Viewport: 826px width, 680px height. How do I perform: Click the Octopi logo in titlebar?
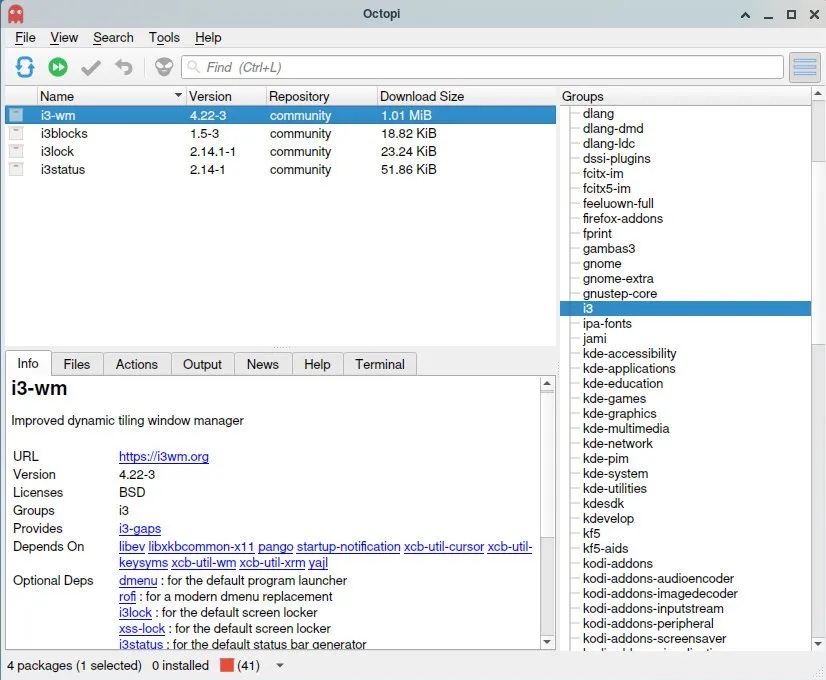click(16, 13)
